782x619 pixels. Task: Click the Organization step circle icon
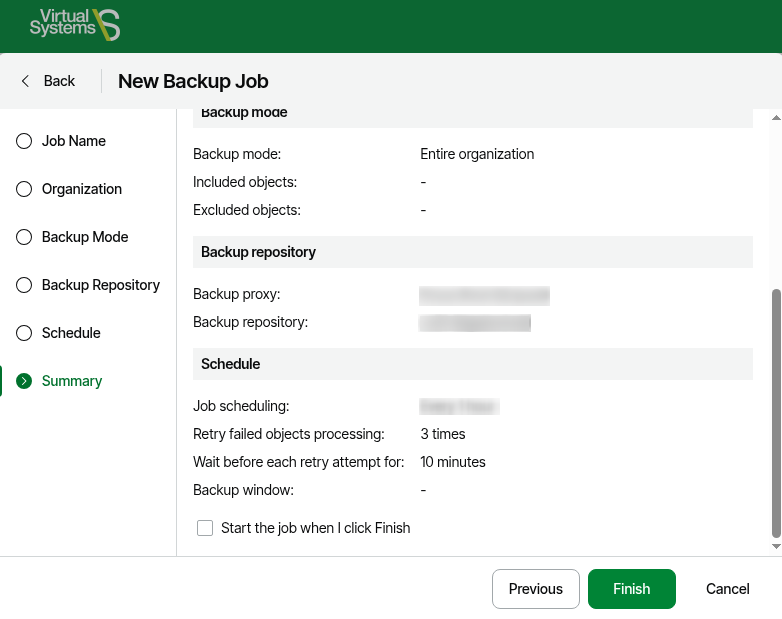click(x=24, y=189)
